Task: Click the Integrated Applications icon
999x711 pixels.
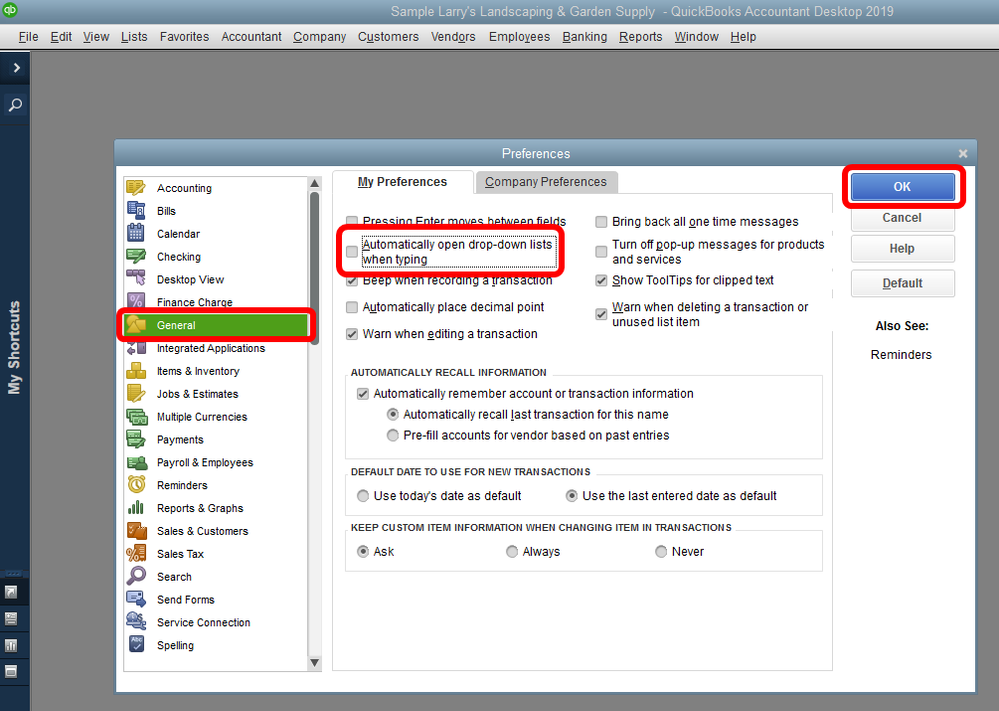Action: coord(136,348)
